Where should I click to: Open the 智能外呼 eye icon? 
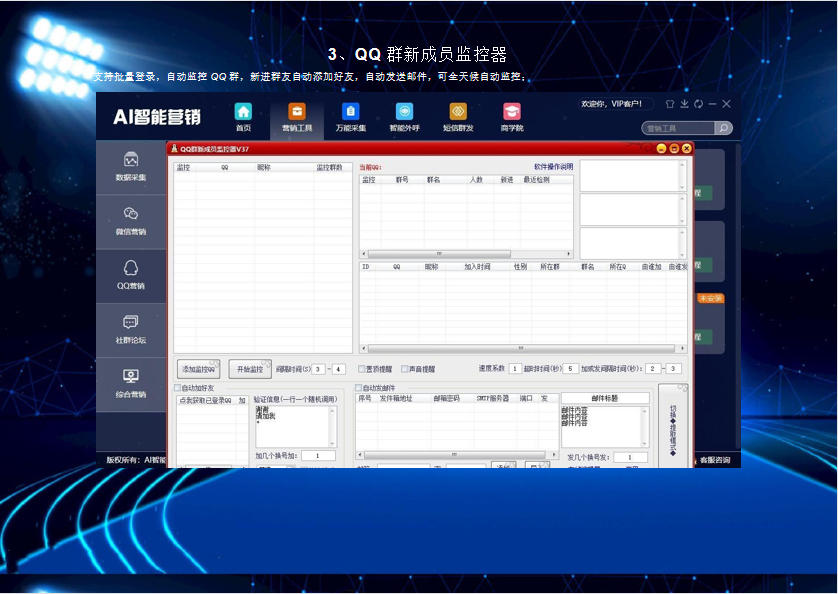(404, 112)
